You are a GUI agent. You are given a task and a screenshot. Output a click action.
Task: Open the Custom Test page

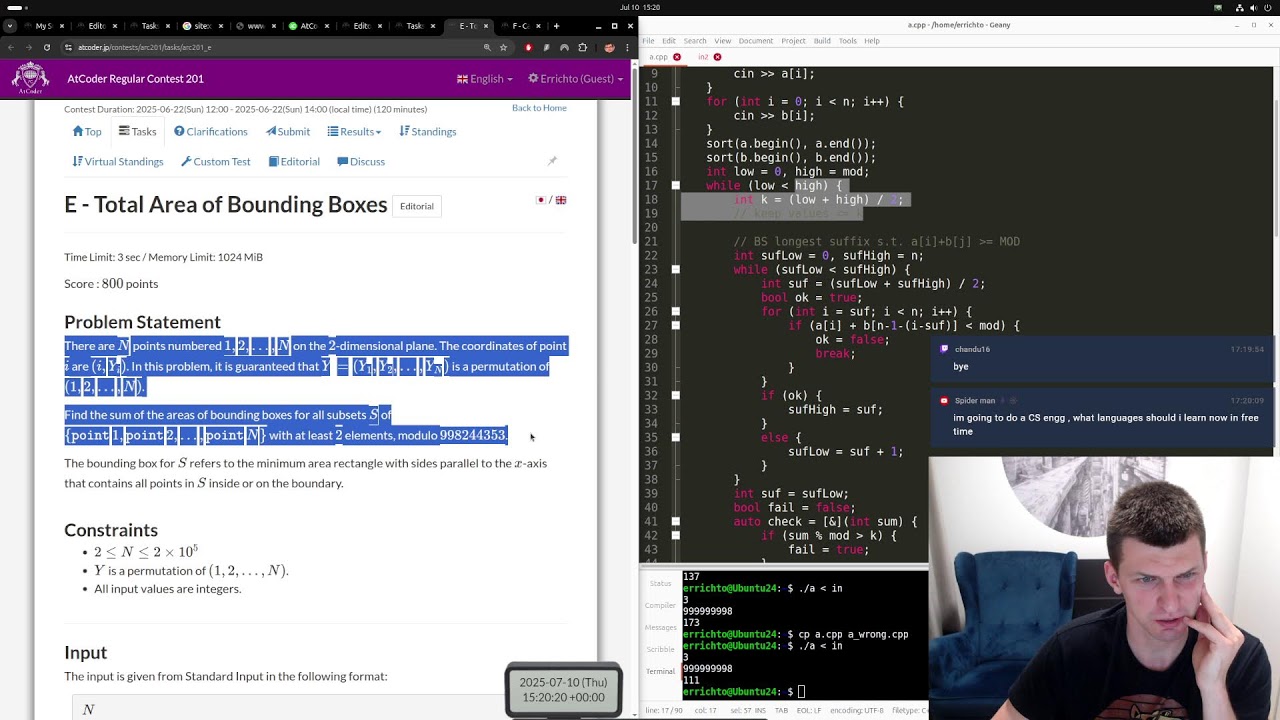(215, 161)
